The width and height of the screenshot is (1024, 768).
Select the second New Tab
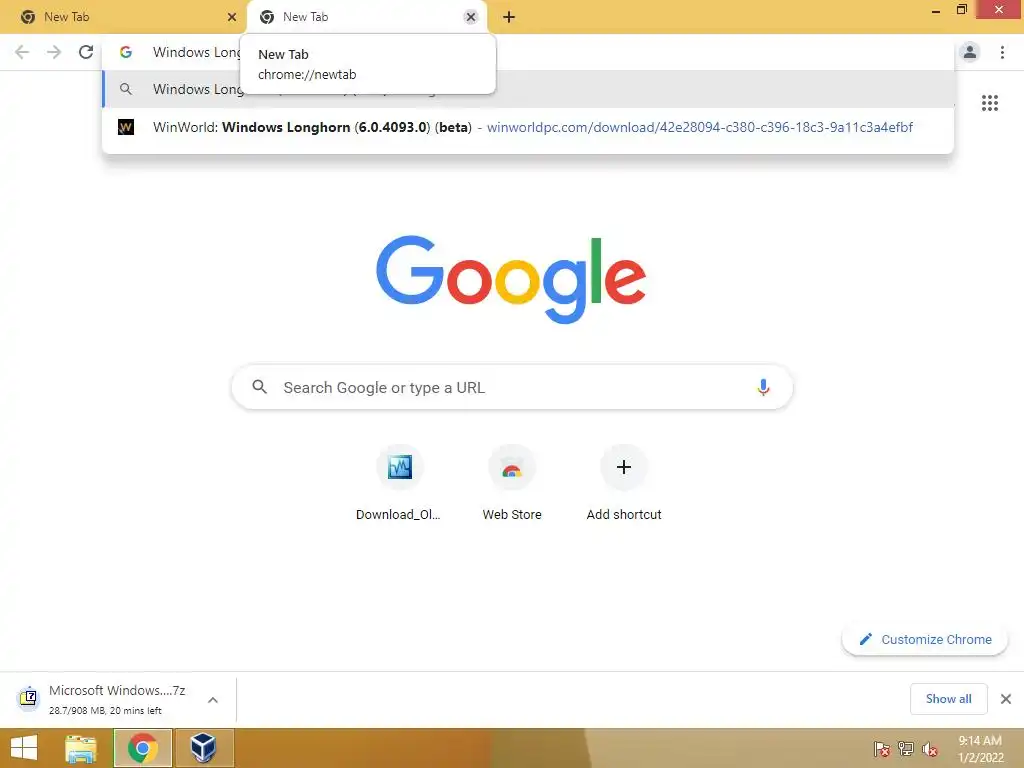tap(368, 17)
